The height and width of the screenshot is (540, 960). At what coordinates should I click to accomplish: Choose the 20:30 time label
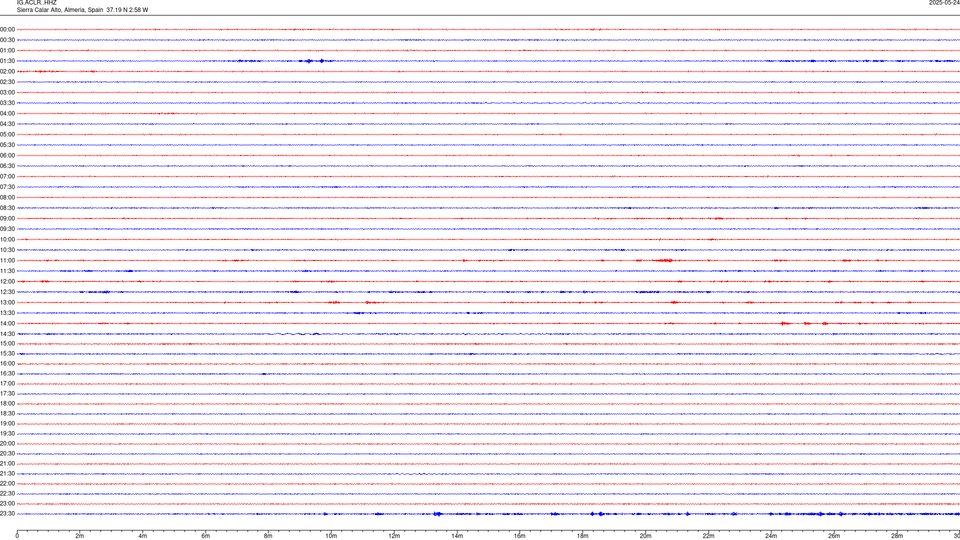[7, 454]
